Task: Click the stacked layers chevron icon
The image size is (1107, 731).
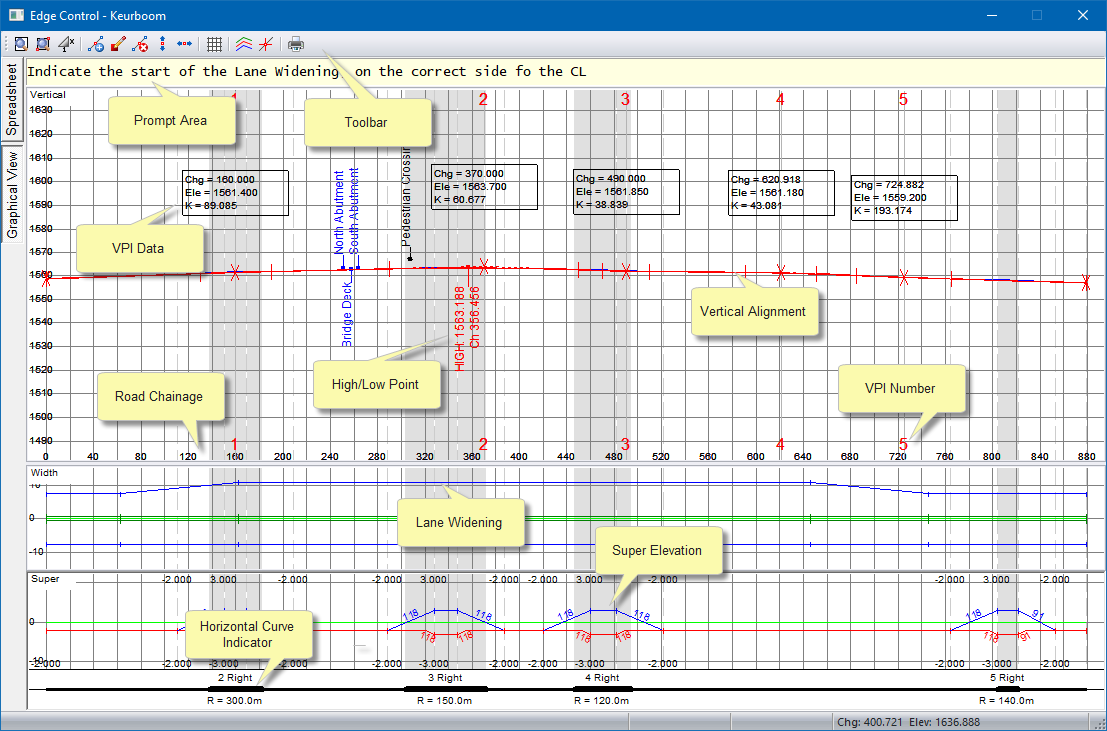Action: [243, 44]
